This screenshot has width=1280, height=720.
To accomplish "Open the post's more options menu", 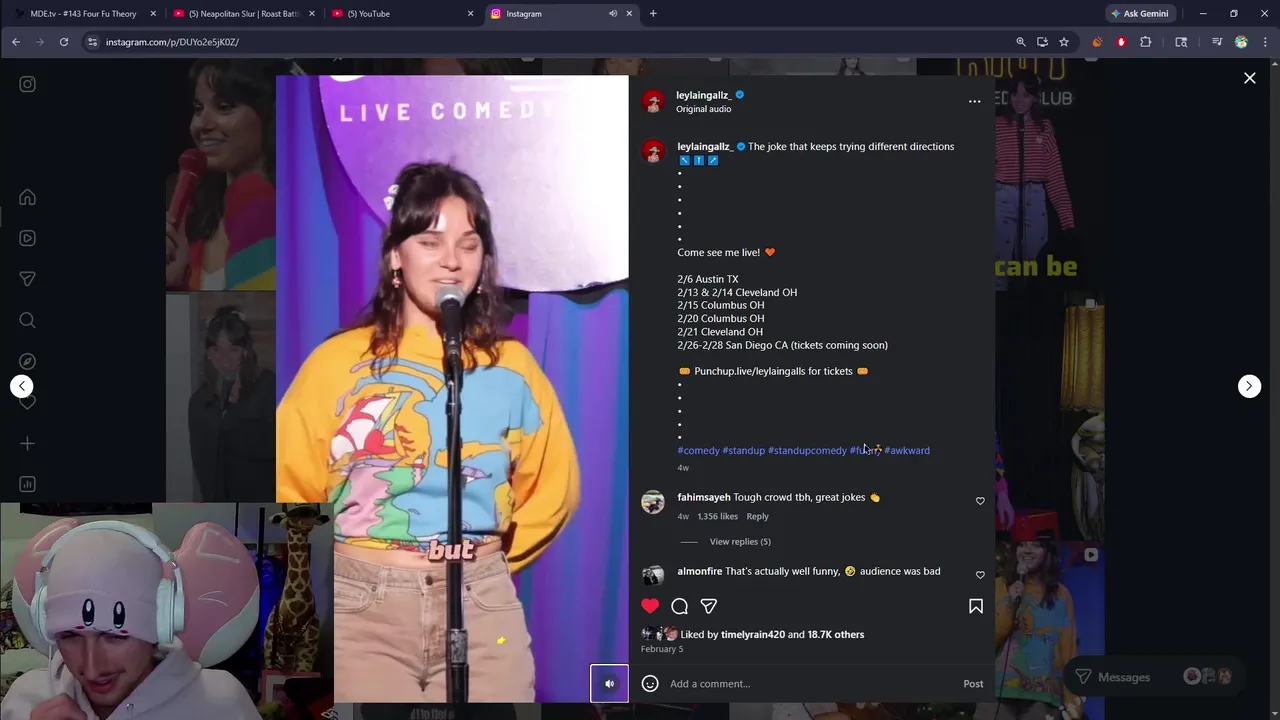I will coord(974,101).
